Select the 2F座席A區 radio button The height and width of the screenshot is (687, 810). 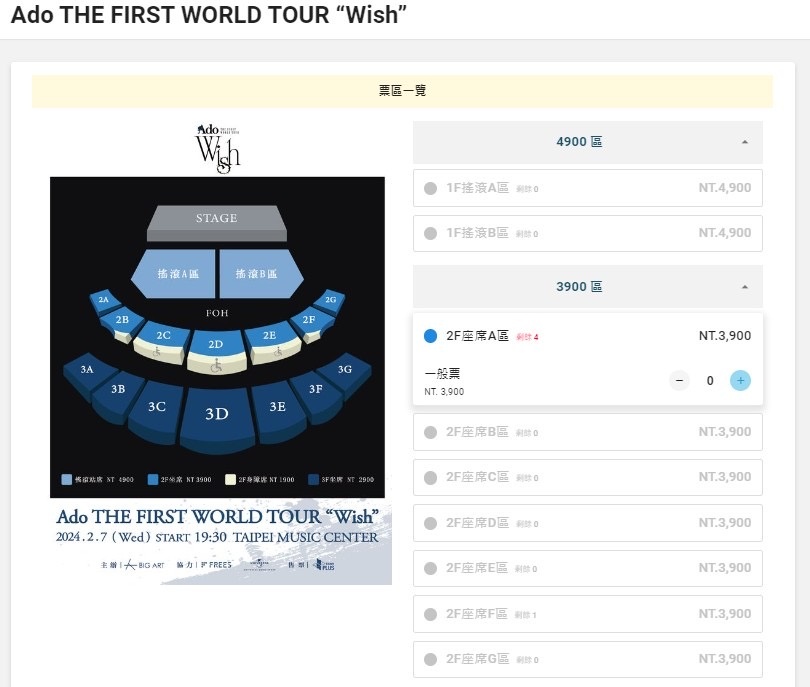pos(430,336)
